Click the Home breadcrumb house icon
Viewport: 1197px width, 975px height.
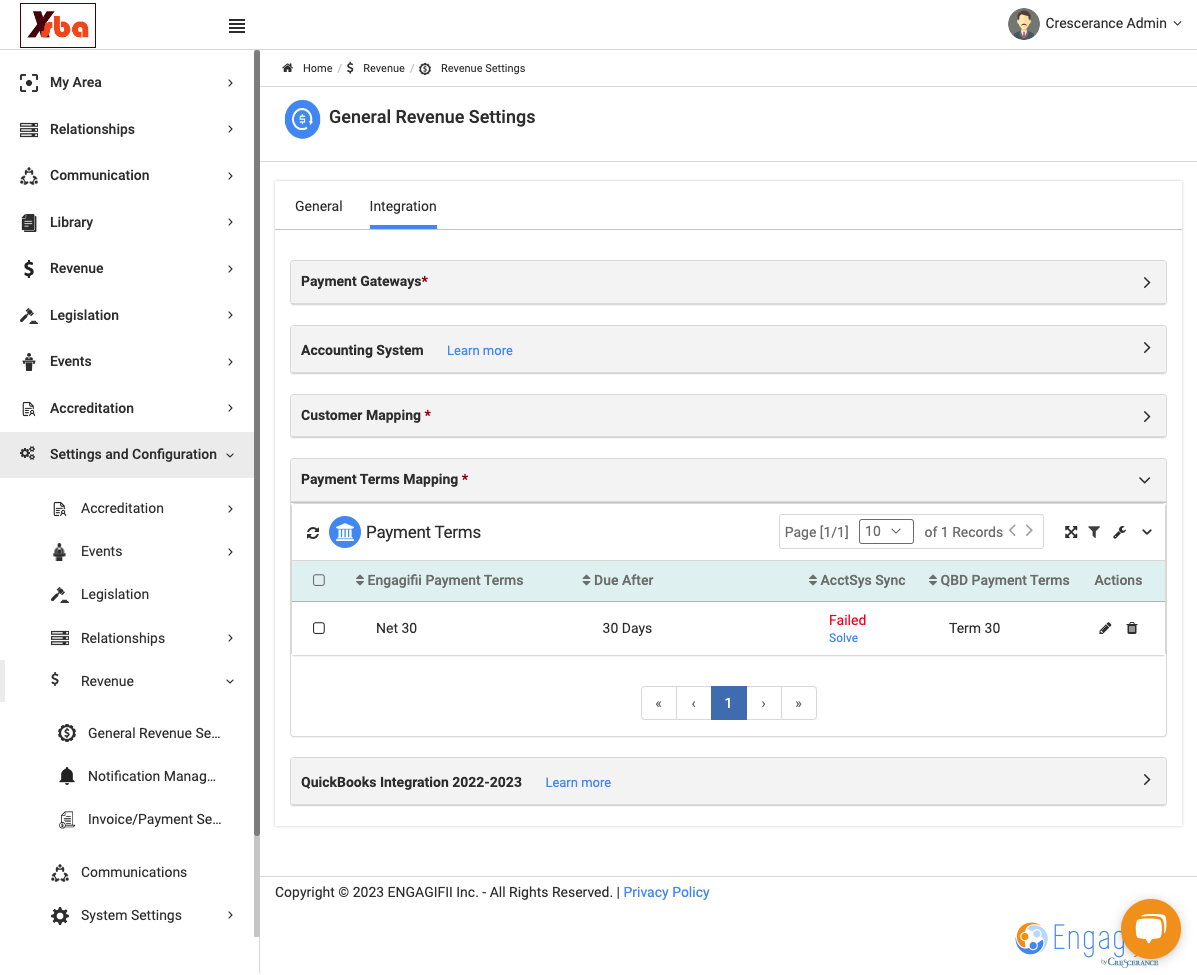[x=288, y=68]
